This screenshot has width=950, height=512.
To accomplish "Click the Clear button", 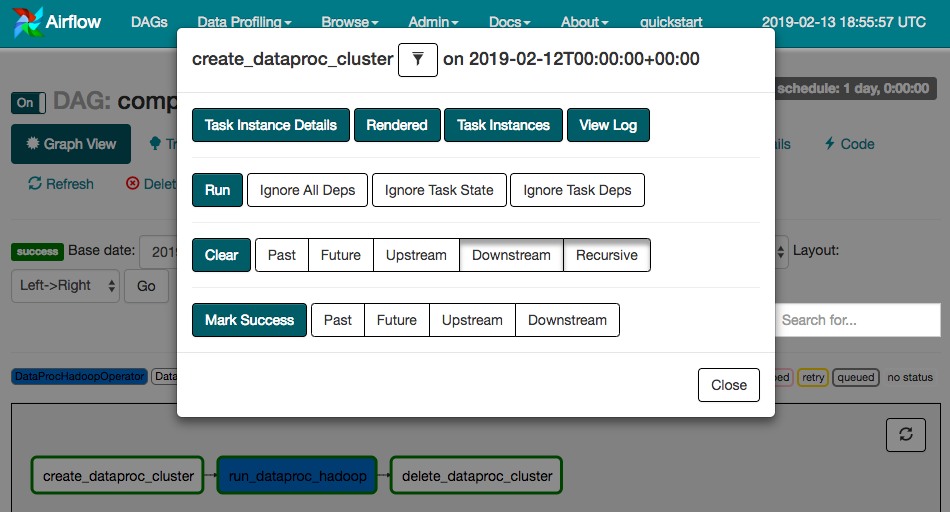I will click(x=221, y=255).
